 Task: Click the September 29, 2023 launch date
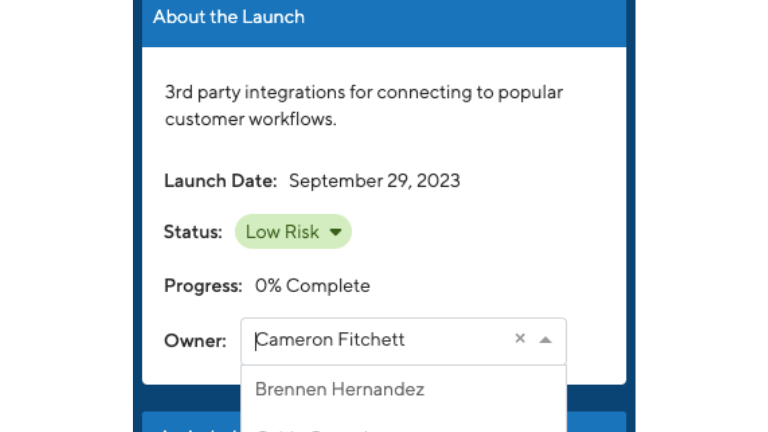[374, 181]
